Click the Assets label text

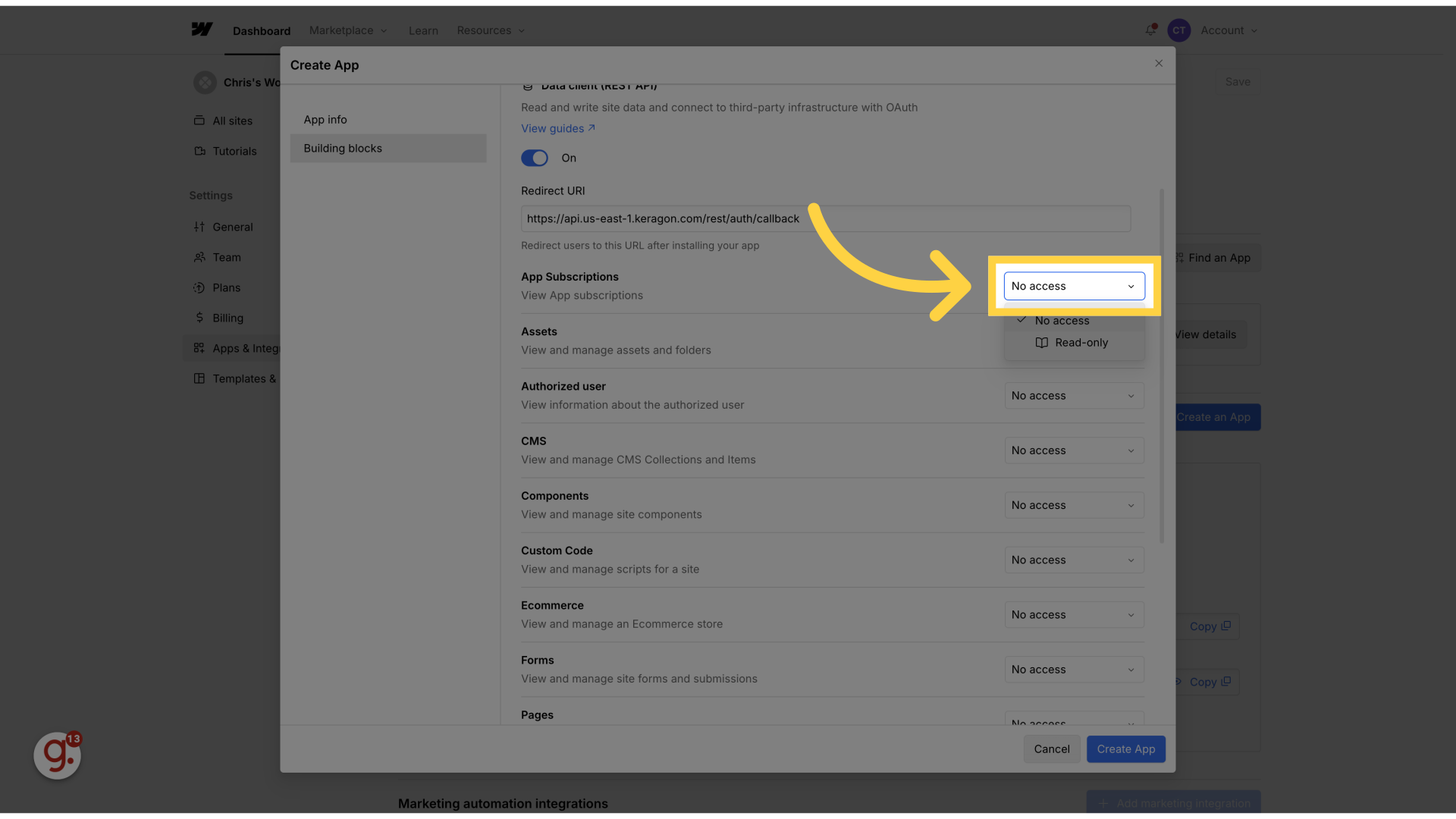(x=539, y=331)
